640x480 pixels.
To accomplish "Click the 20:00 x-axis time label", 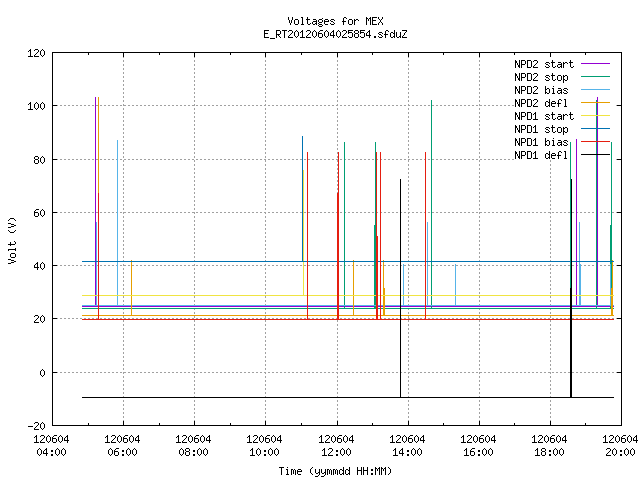I will [x=620, y=452].
